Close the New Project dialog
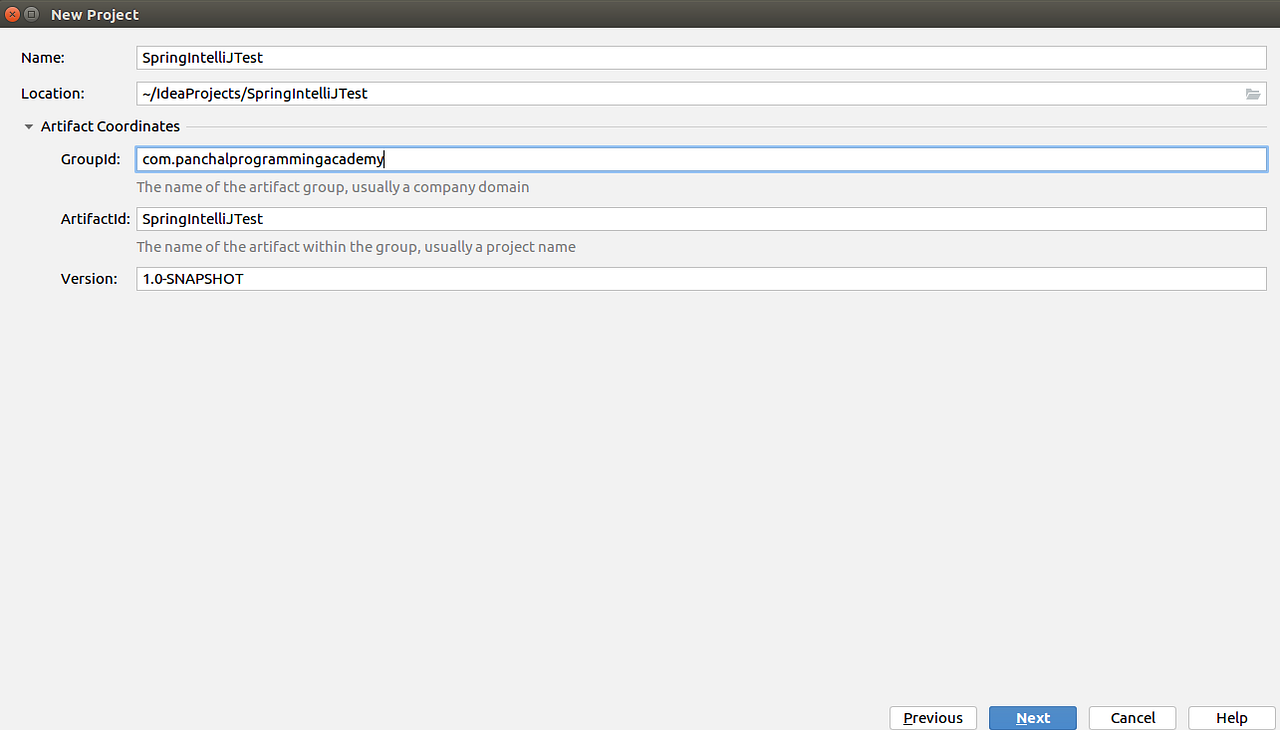Viewport: 1280px width, 730px height. (x=10, y=14)
